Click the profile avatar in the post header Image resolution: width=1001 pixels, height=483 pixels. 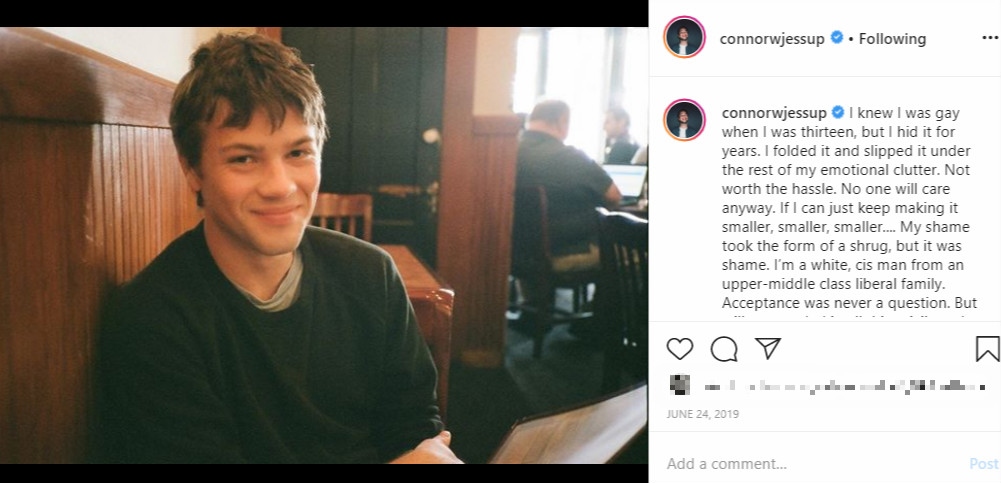[685, 39]
